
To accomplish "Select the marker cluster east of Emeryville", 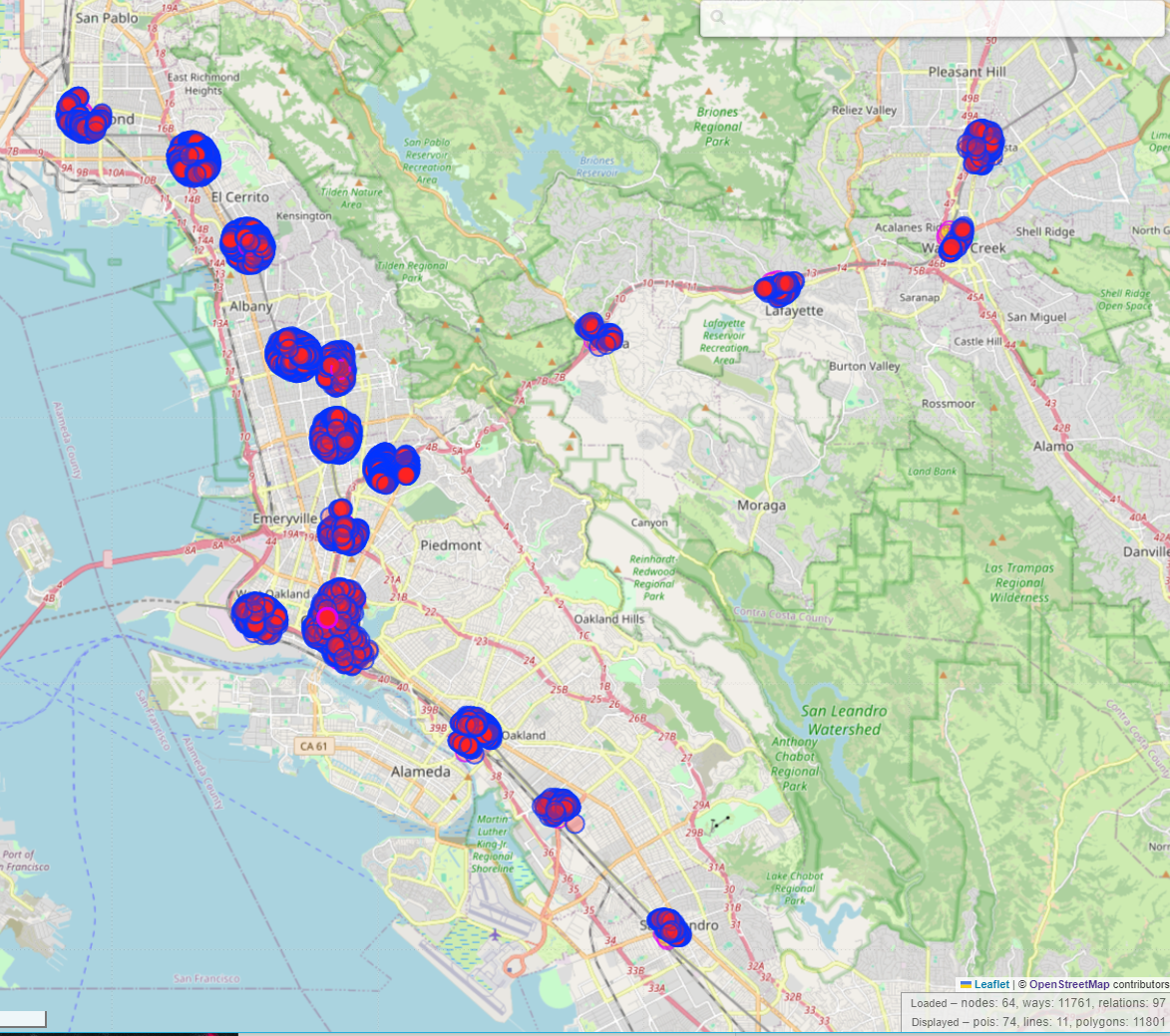I will 342,528.
